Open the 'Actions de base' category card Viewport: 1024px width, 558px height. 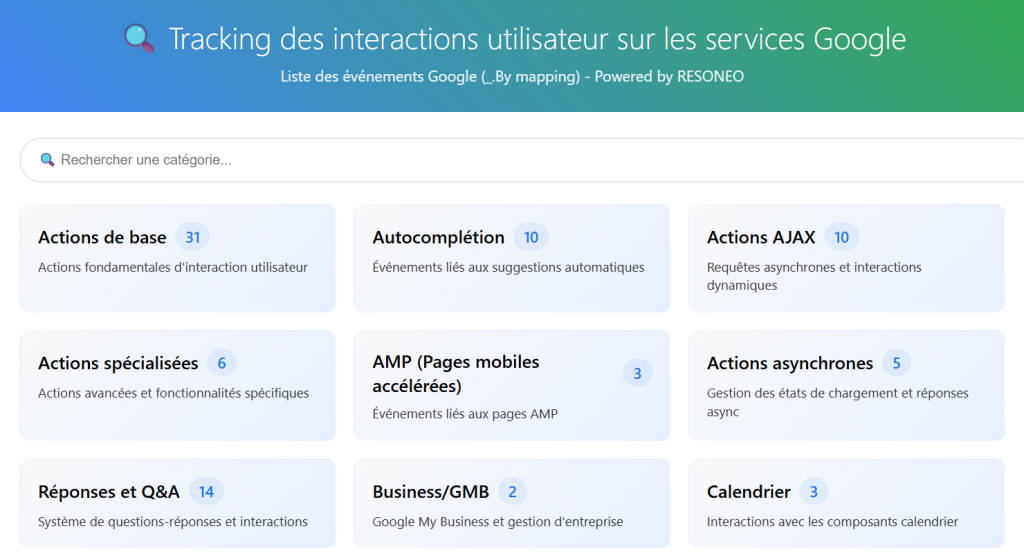tap(178, 258)
